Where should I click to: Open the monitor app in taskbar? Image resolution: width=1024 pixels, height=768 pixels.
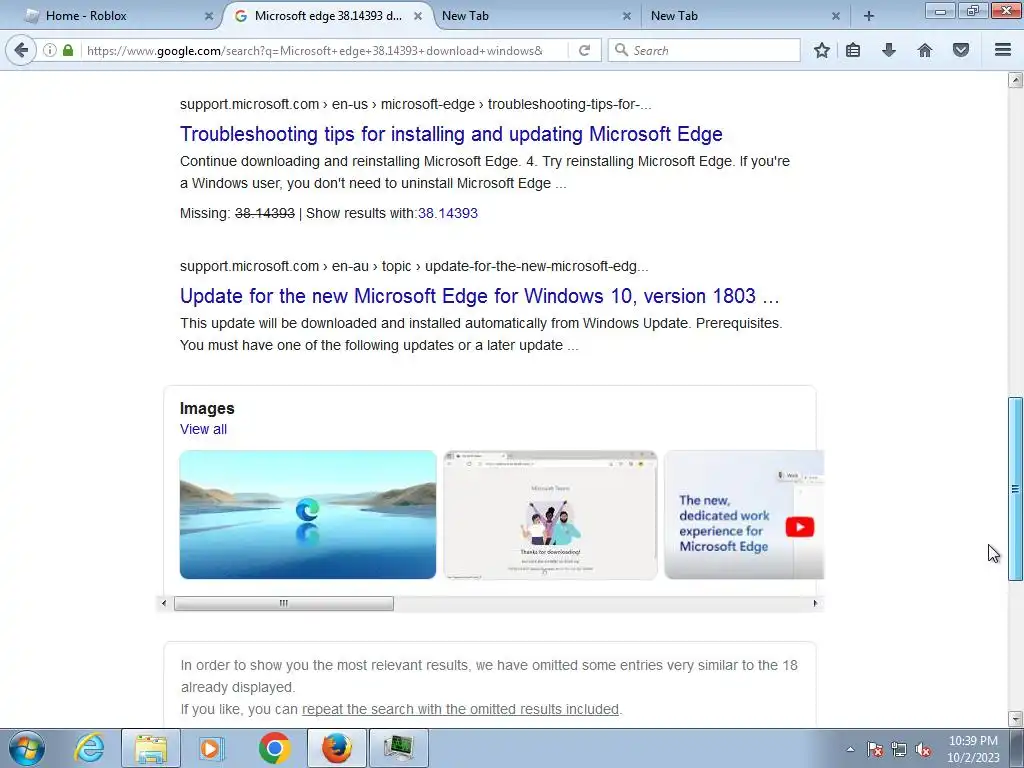[x=399, y=748]
